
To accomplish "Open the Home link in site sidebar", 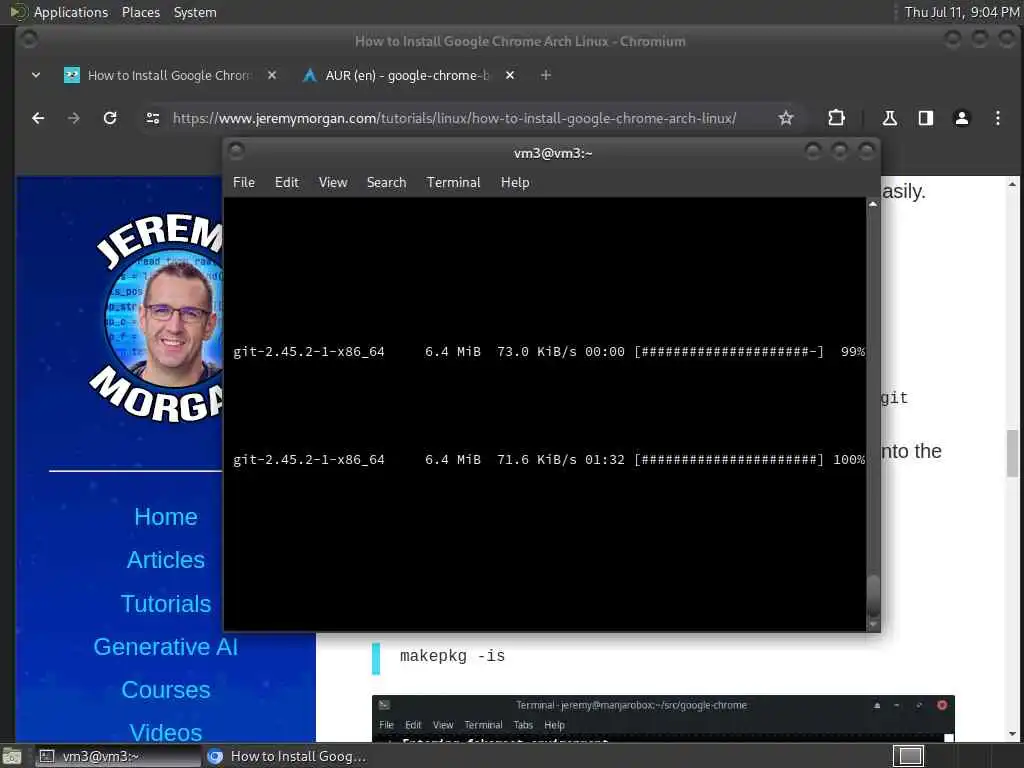I will click(166, 517).
